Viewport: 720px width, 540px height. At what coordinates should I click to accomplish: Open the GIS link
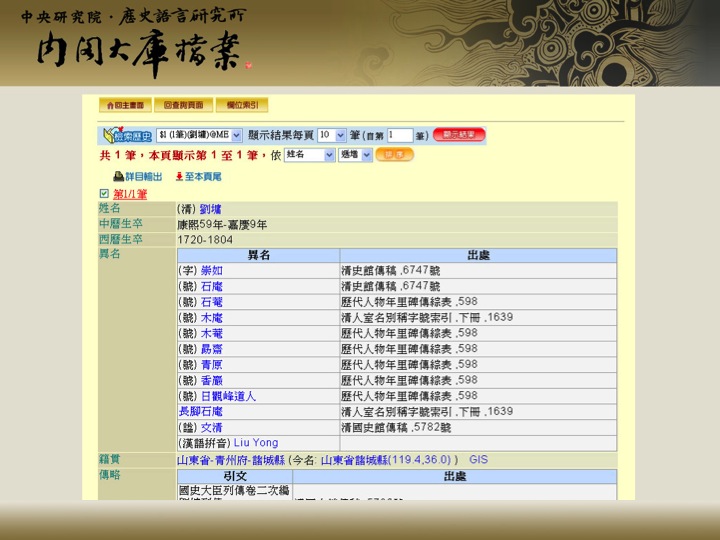point(478,460)
